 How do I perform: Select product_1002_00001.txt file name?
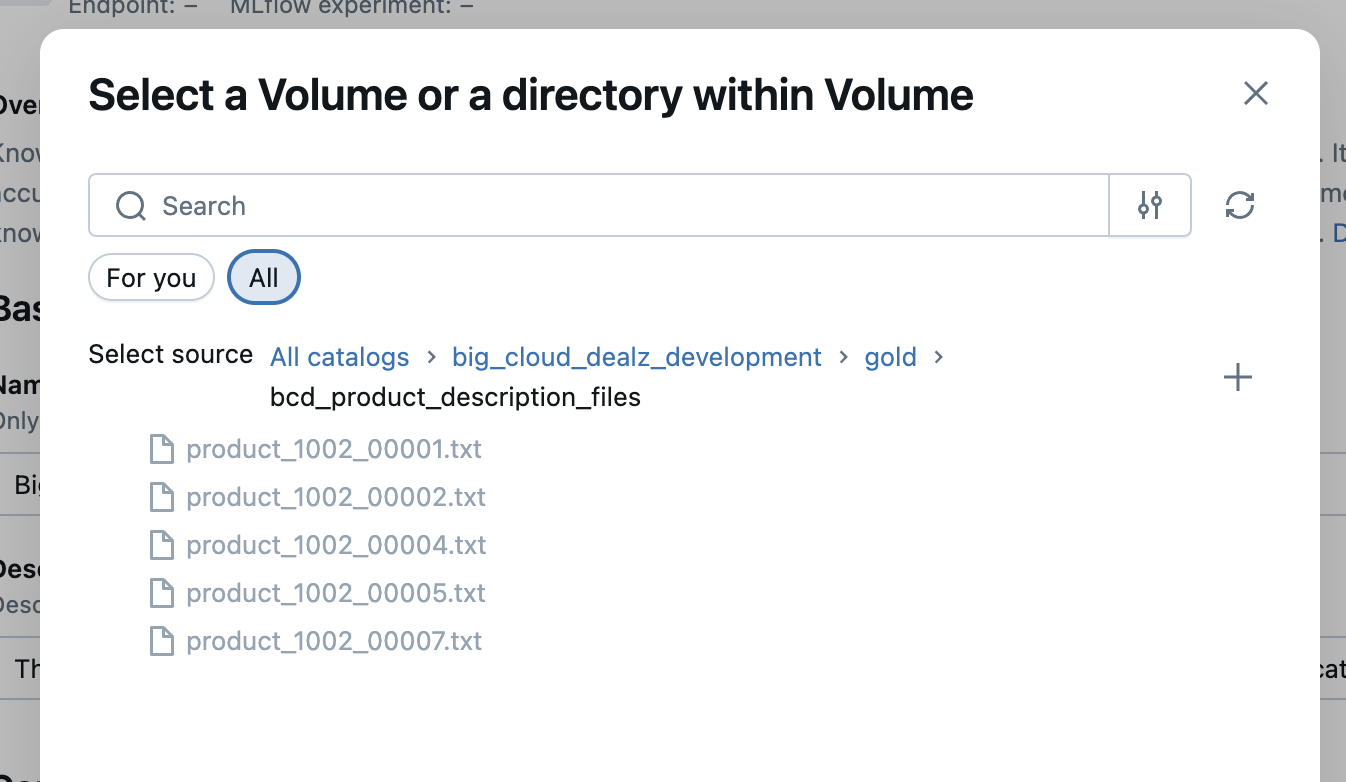click(334, 449)
